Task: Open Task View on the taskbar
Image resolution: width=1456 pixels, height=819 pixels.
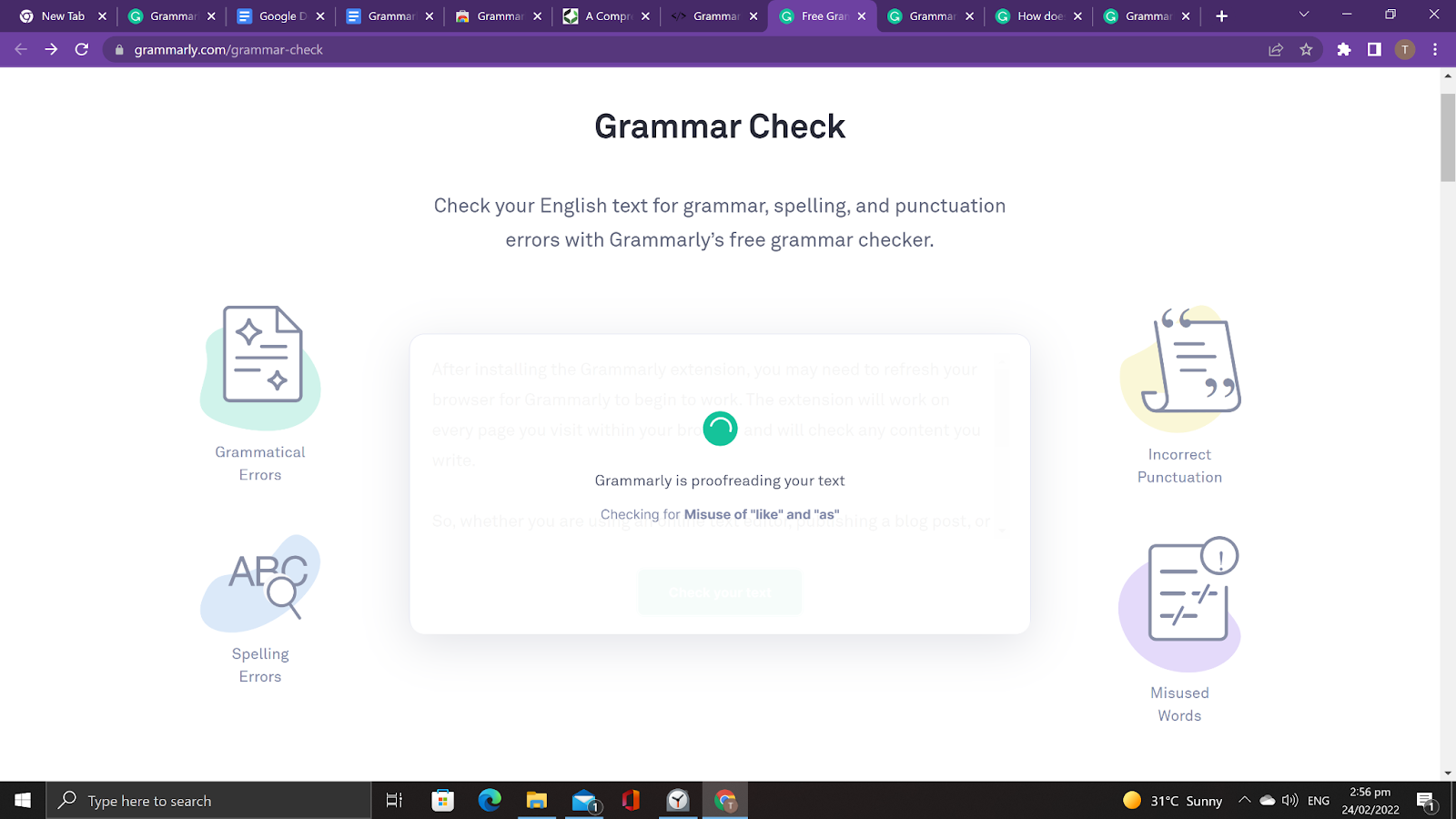Action: (x=394, y=801)
